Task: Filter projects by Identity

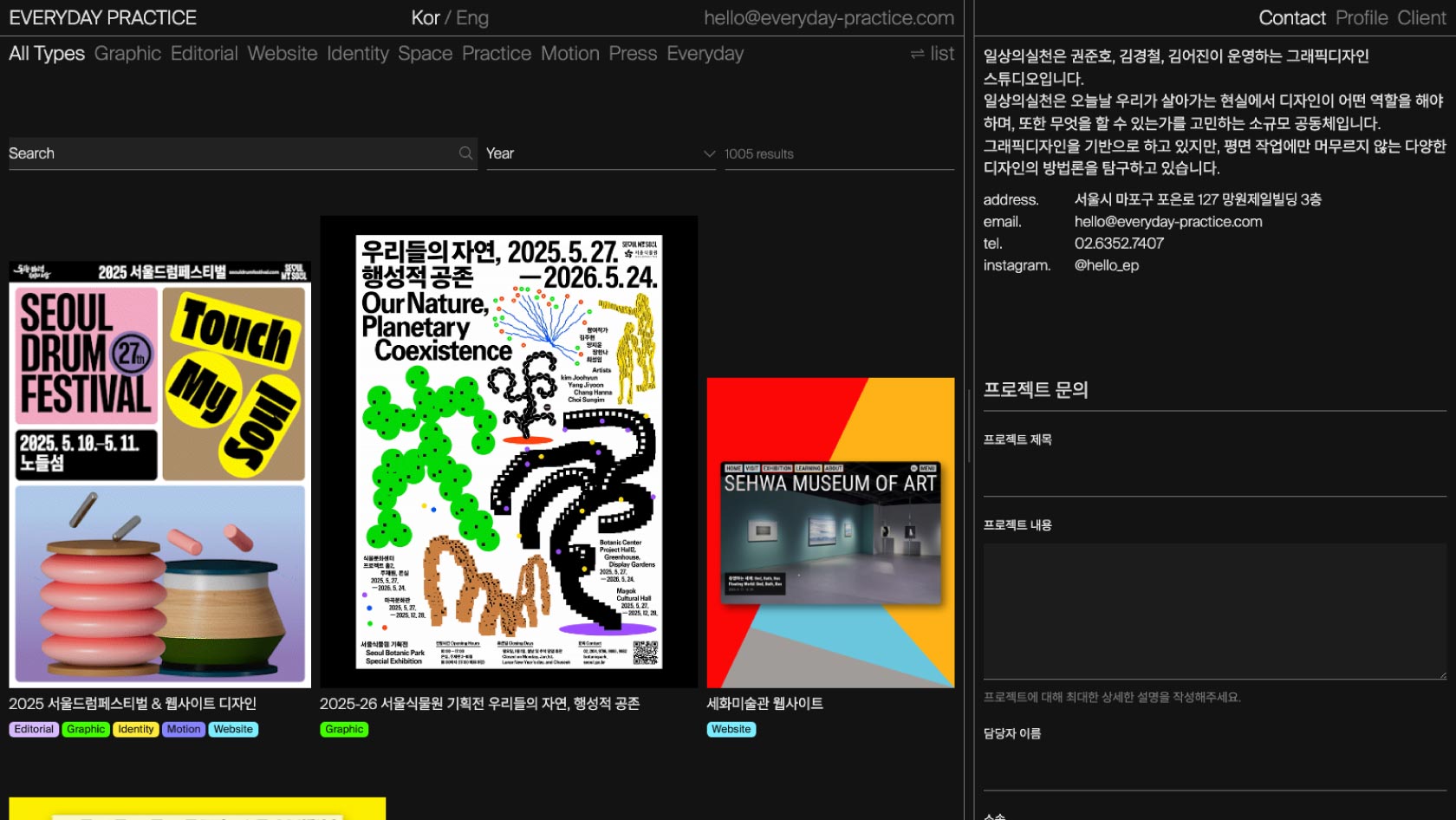Action: (x=358, y=54)
